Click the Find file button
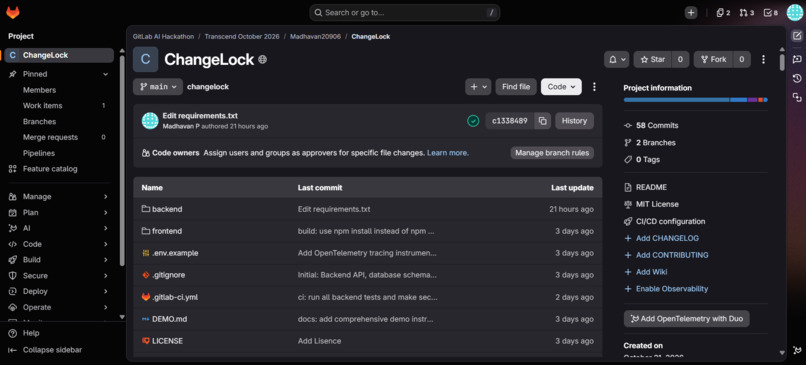This screenshot has width=806, height=365. (516, 87)
